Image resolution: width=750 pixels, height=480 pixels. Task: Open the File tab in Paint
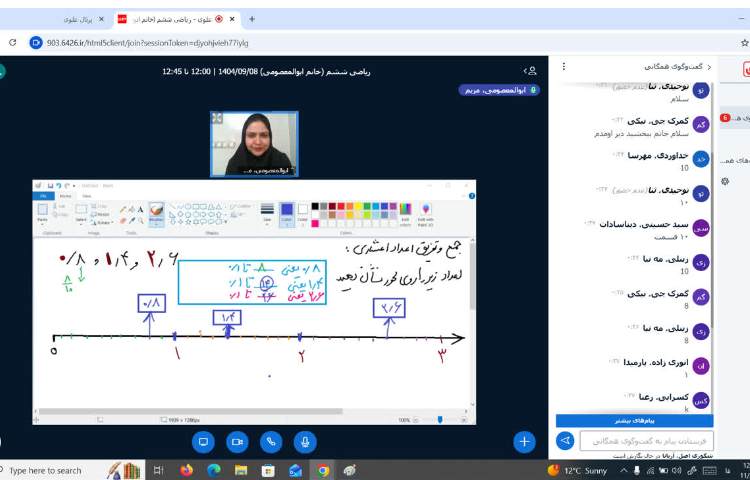[x=44, y=196]
